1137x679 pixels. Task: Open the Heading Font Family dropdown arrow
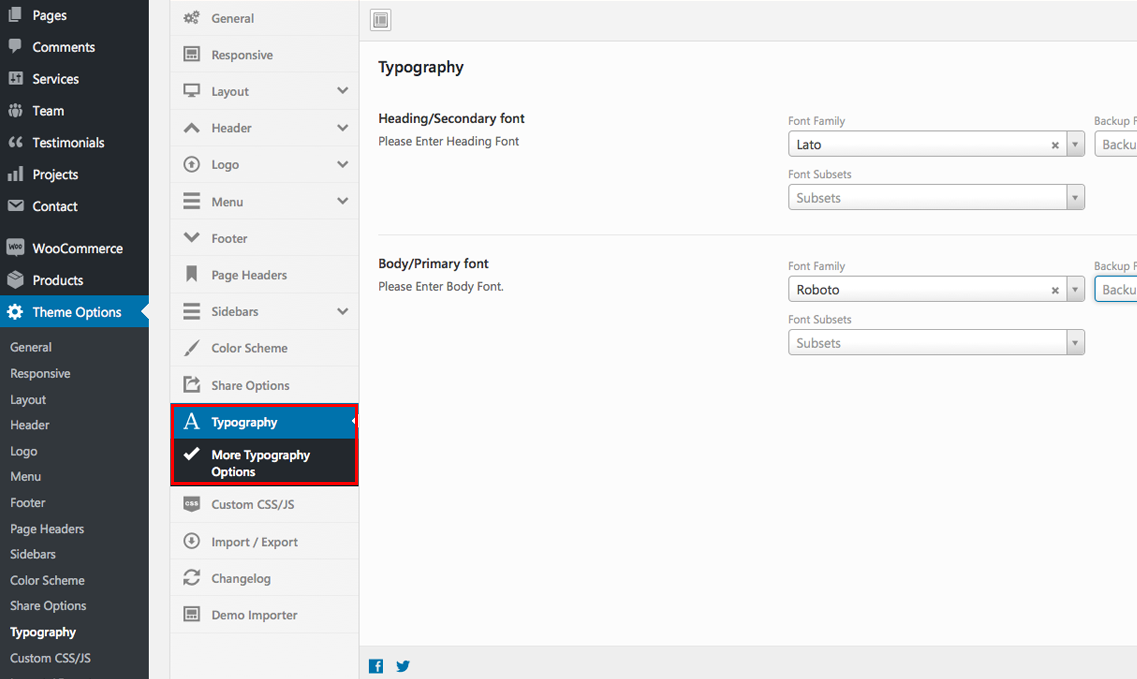(x=1075, y=144)
